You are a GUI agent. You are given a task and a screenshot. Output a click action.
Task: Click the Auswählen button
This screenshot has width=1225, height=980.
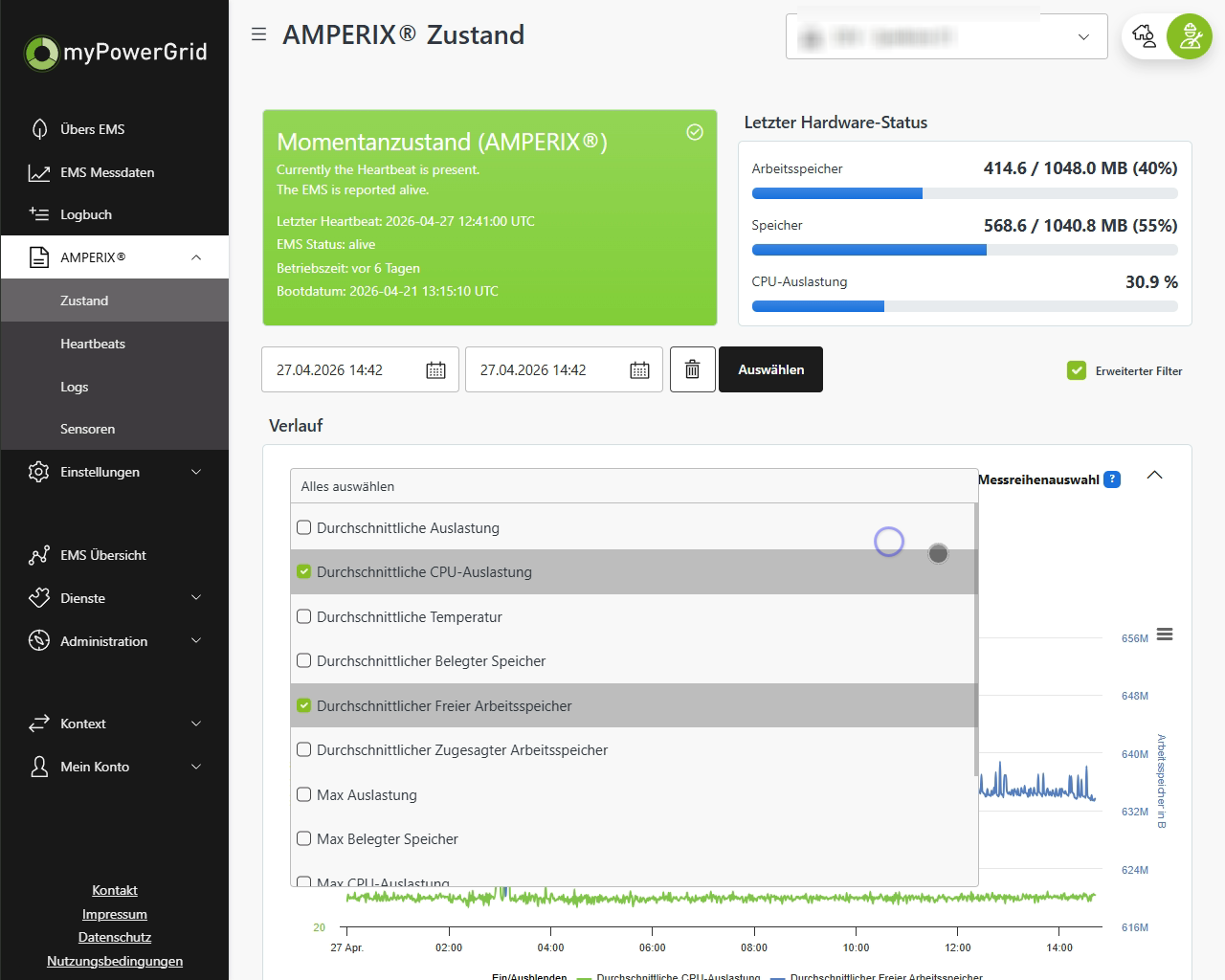(770, 369)
